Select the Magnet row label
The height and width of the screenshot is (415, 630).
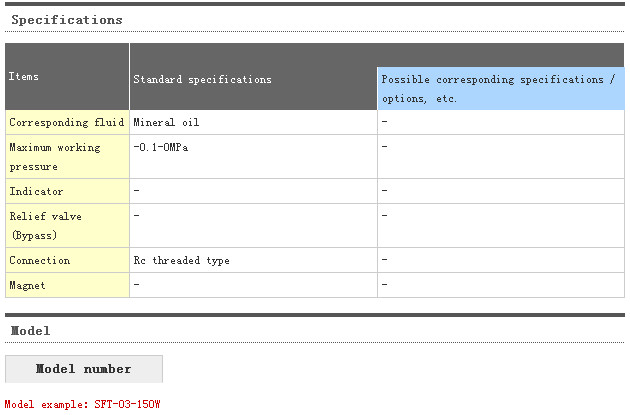click(x=28, y=285)
